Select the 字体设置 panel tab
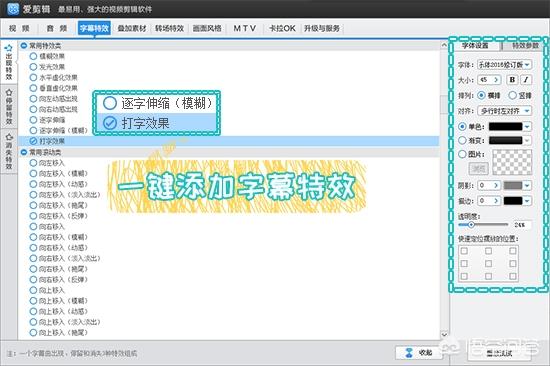550x366 pixels. pos(475,46)
